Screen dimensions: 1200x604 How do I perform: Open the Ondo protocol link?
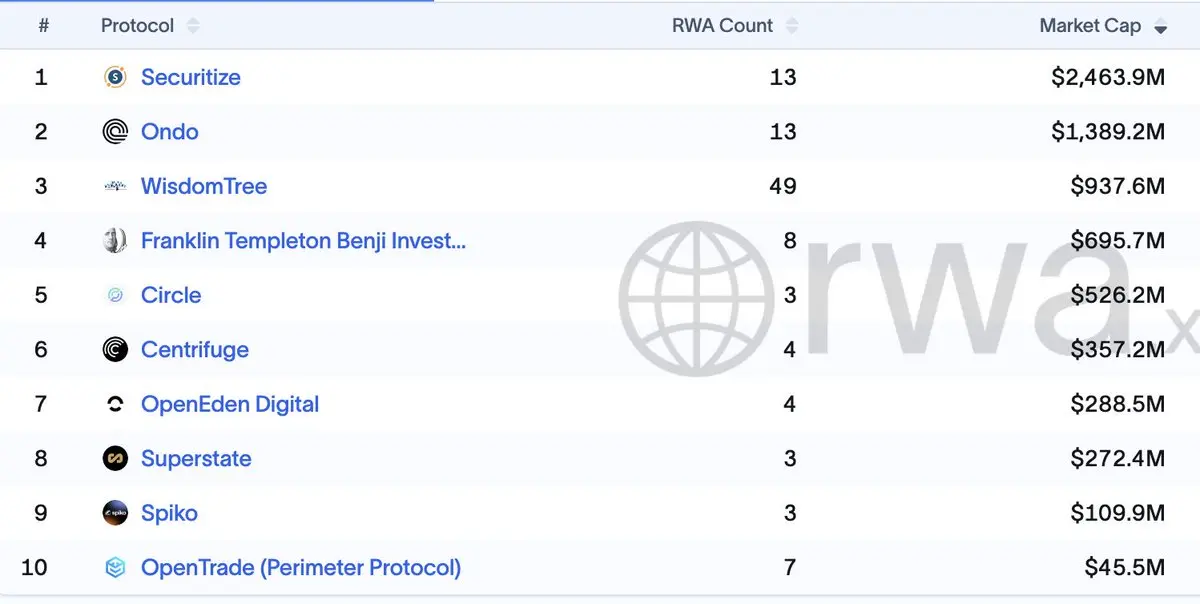170,132
